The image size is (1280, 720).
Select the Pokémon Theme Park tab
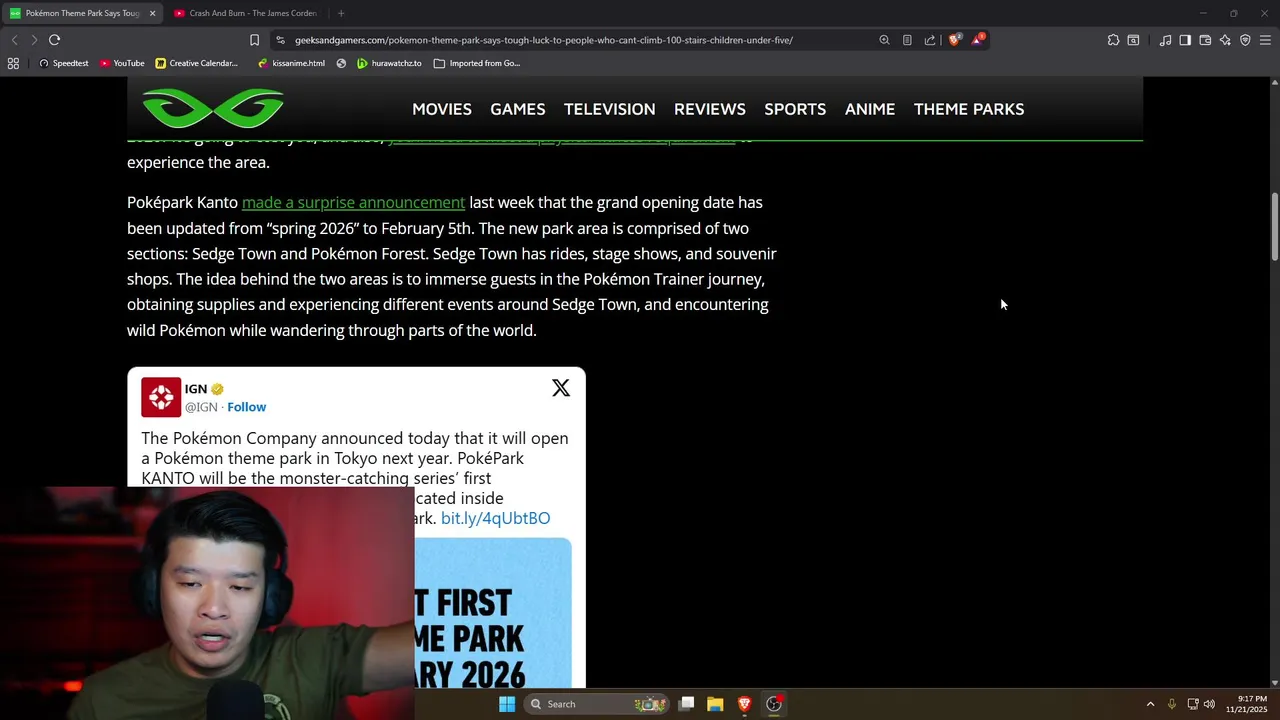pos(80,13)
